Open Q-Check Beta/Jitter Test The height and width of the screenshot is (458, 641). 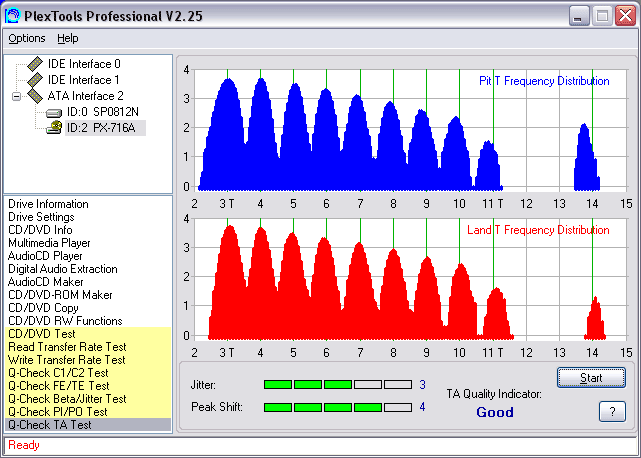[88, 399]
